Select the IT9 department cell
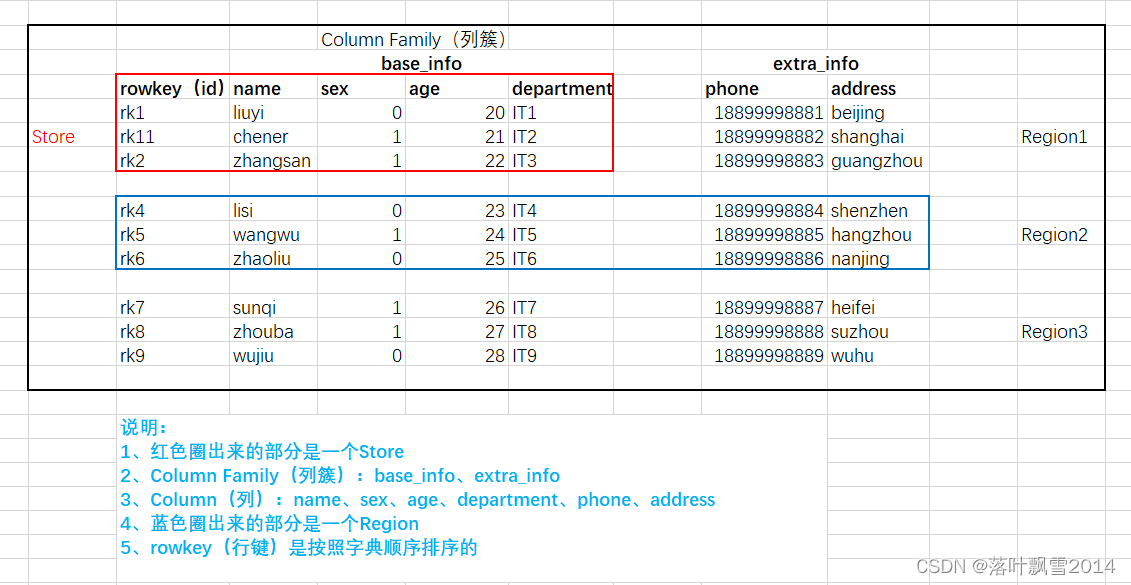Image resolution: width=1131 pixels, height=585 pixels. pos(525,355)
